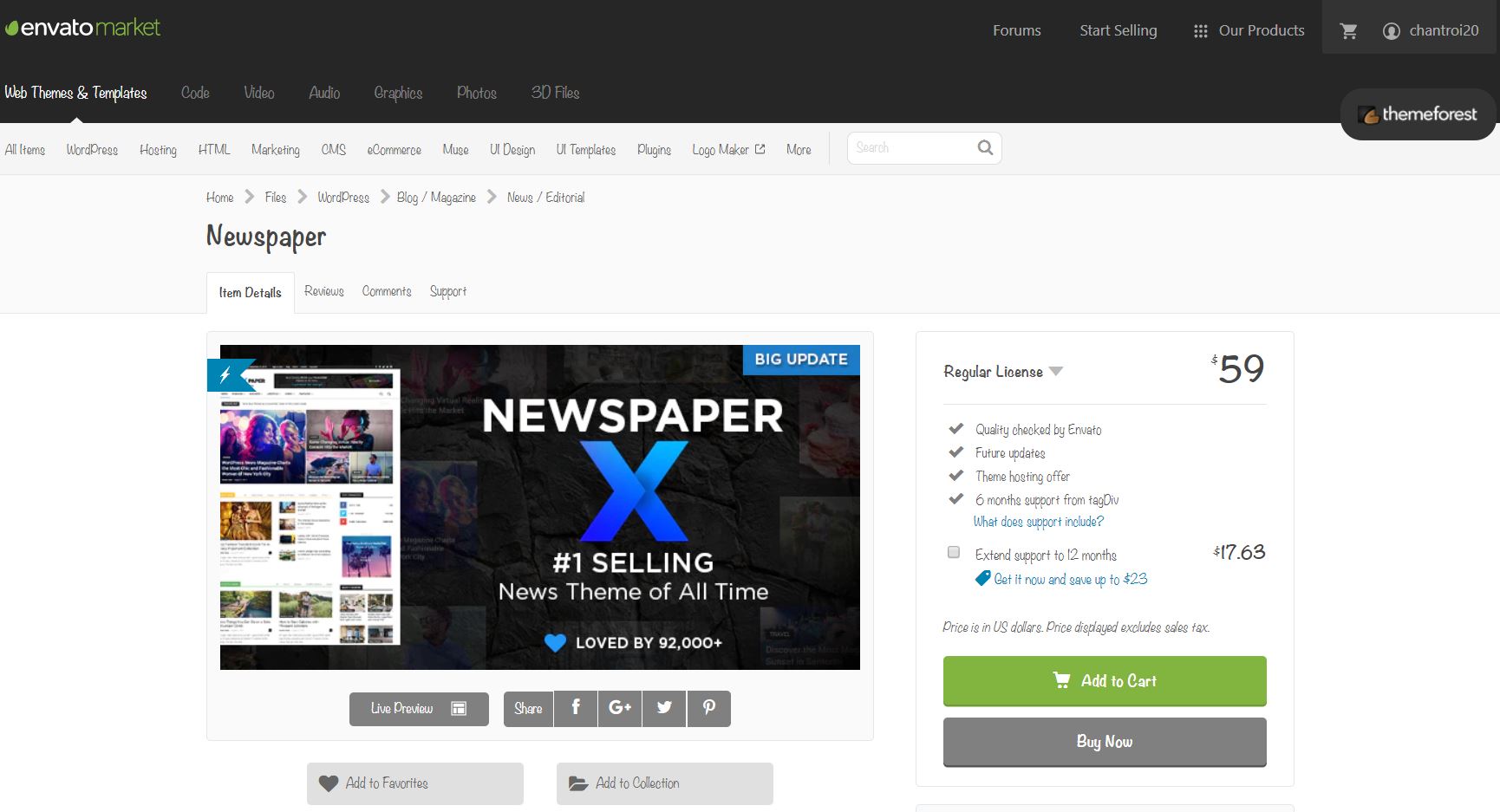The width and height of the screenshot is (1500, 812).
Task: Open the CMS submenu
Action: (x=333, y=149)
